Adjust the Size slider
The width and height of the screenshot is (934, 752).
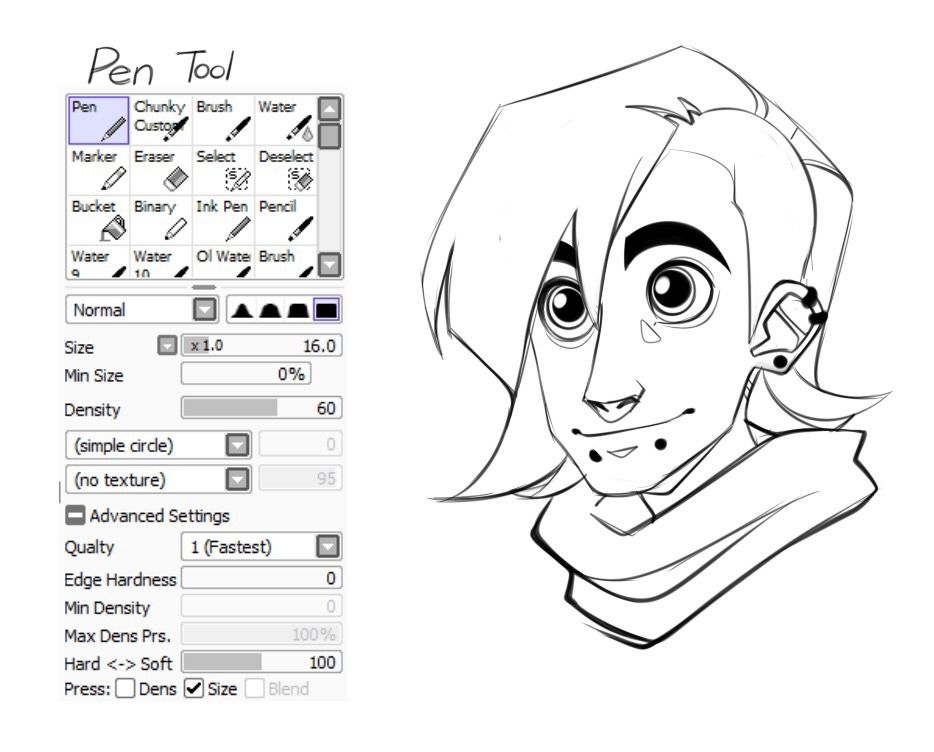point(261,346)
